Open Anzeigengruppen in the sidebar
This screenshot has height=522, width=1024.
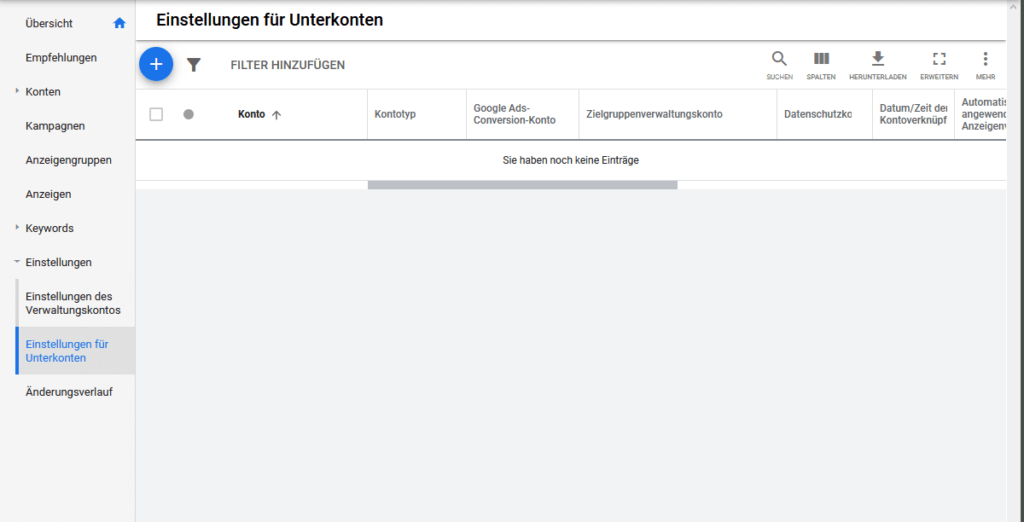click(68, 160)
